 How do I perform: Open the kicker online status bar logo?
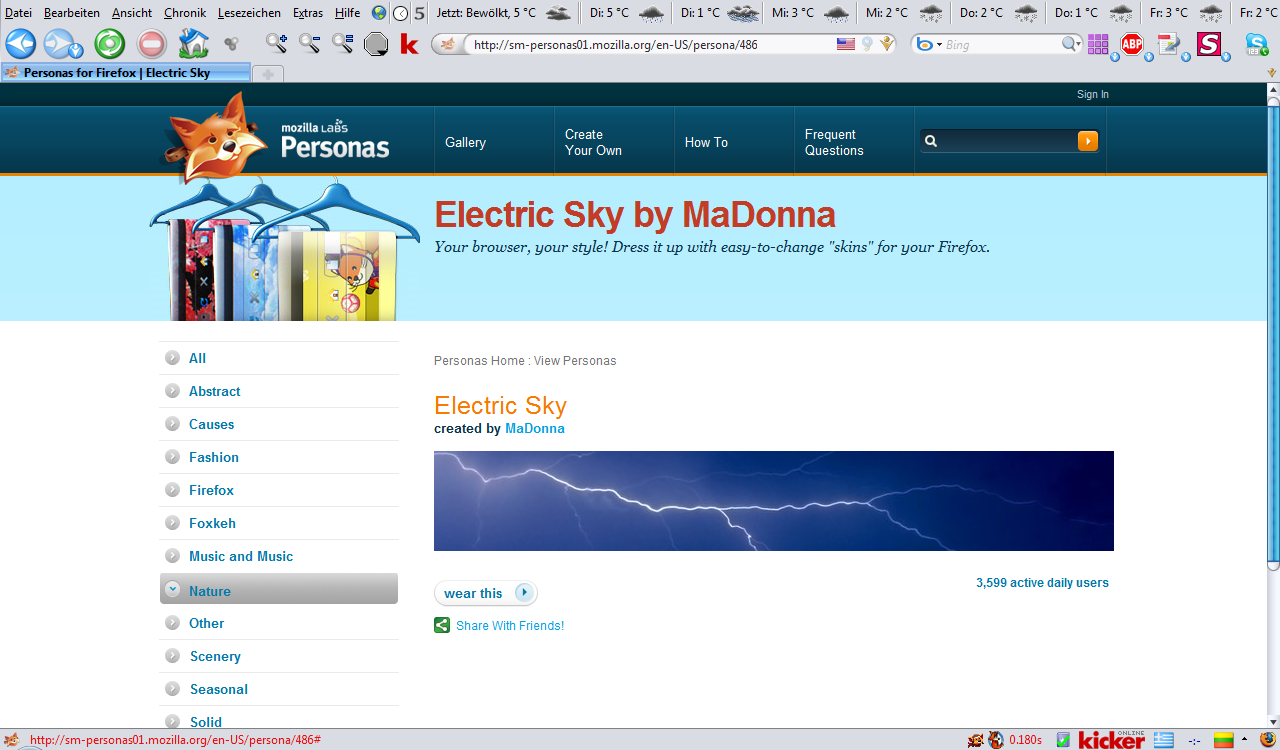click(1111, 740)
